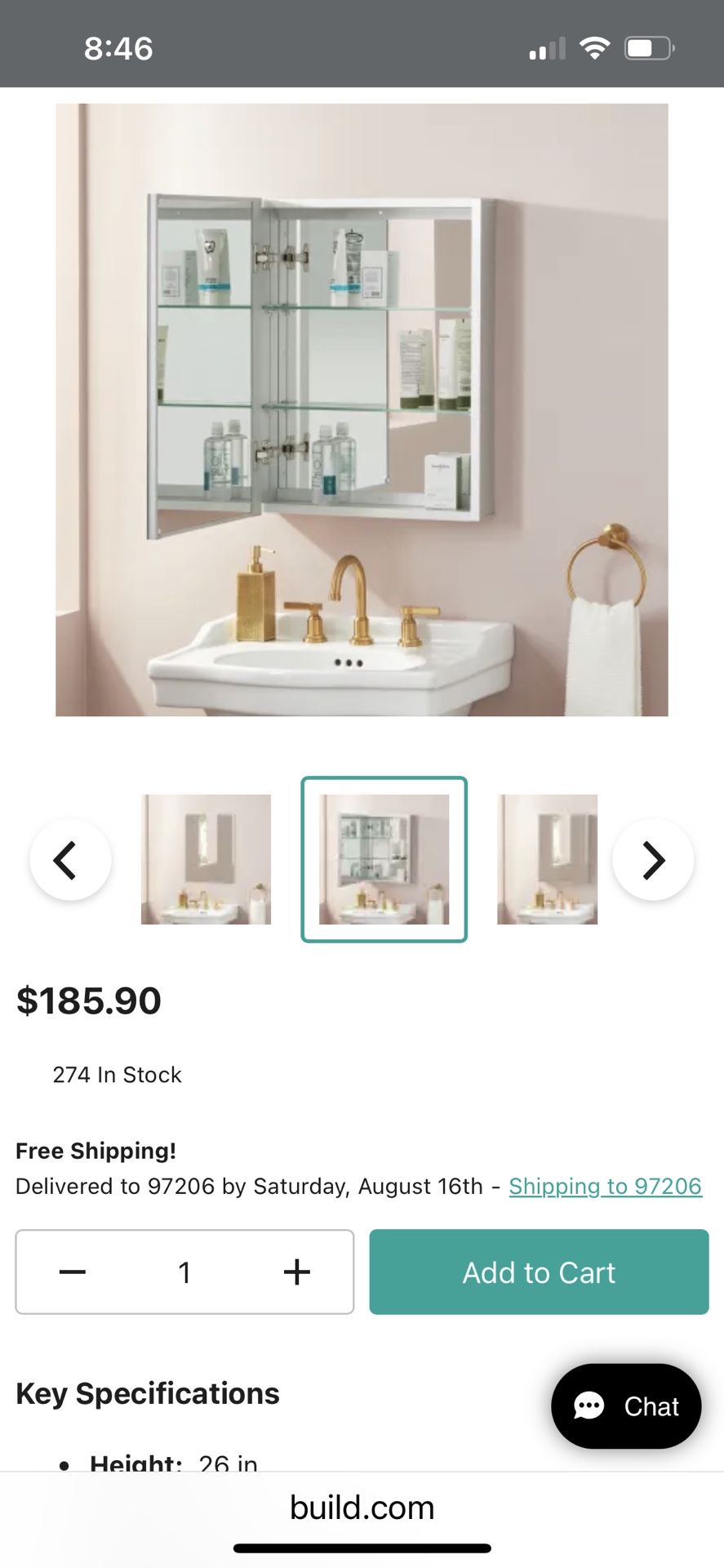724x1568 pixels.
Task: Tap the Key Specifications heading
Action: pyautogui.click(x=148, y=1393)
